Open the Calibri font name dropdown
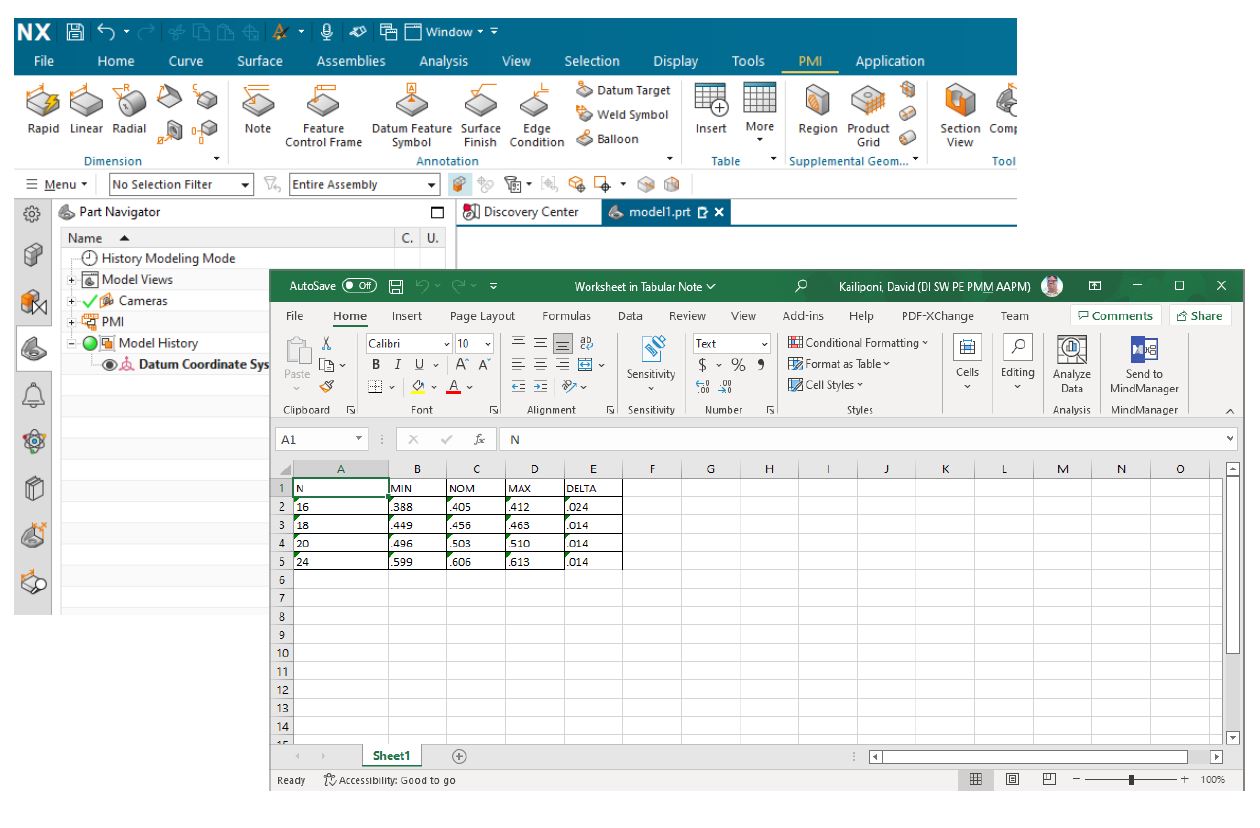The image size is (1260, 828). coord(446,343)
